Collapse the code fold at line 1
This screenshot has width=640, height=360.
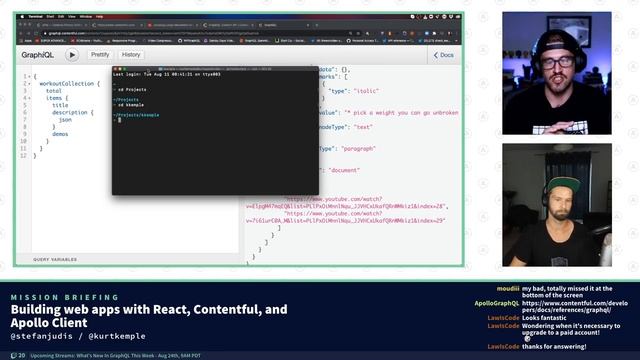[x=30, y=76]
